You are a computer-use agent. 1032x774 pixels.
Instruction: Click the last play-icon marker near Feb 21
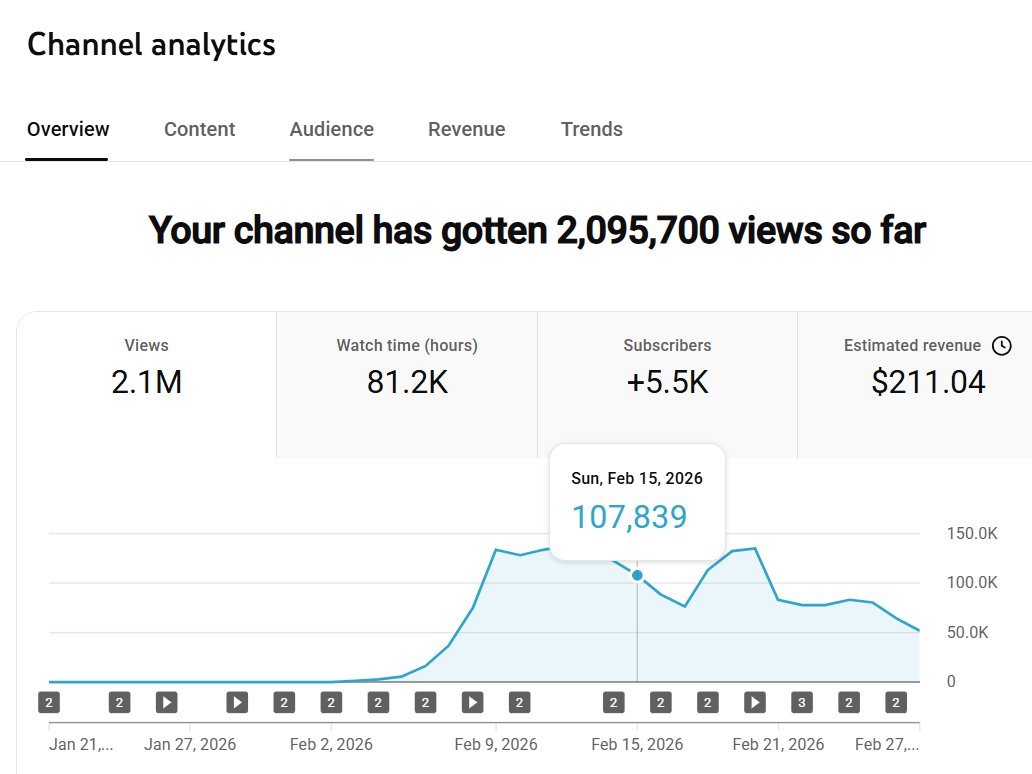click(755, 702)
